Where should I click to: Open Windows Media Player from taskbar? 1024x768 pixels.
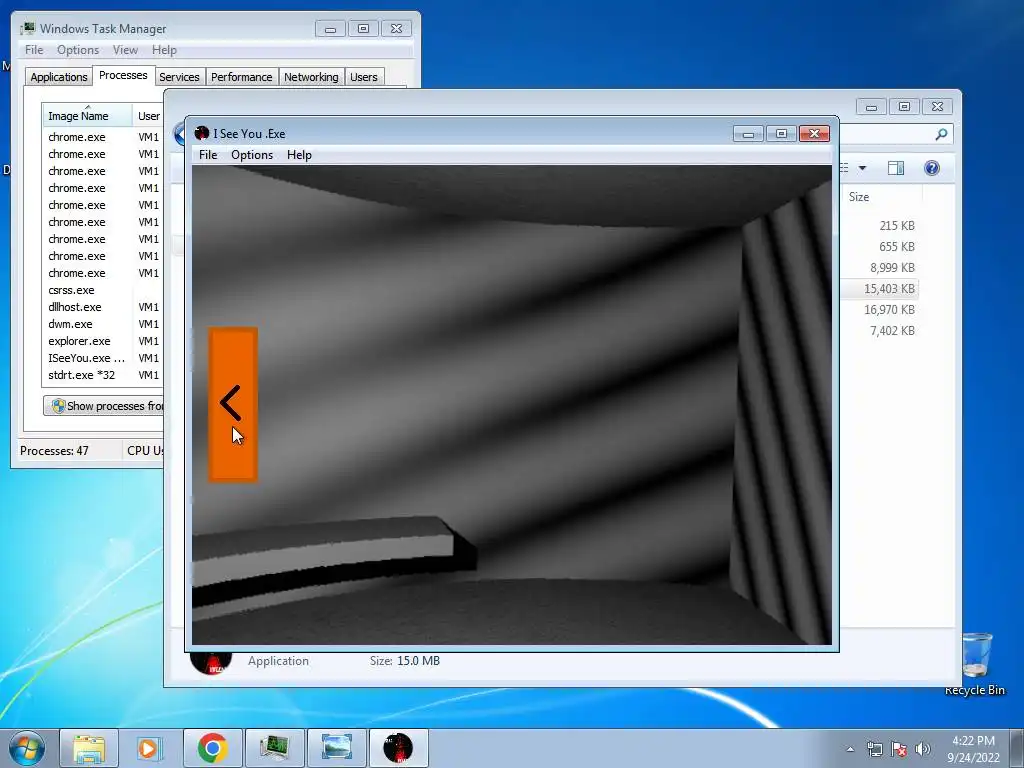pos(149,748)
